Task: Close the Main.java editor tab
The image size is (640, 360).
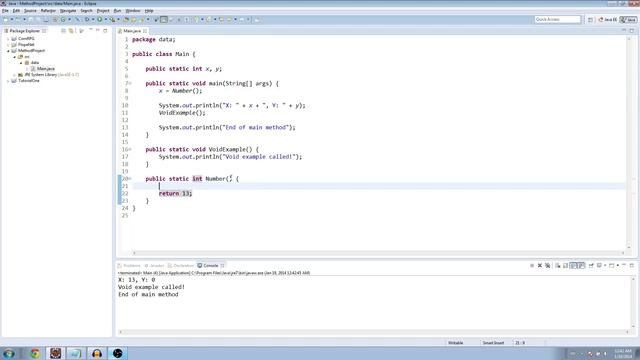Action: [x=145, y=31]
